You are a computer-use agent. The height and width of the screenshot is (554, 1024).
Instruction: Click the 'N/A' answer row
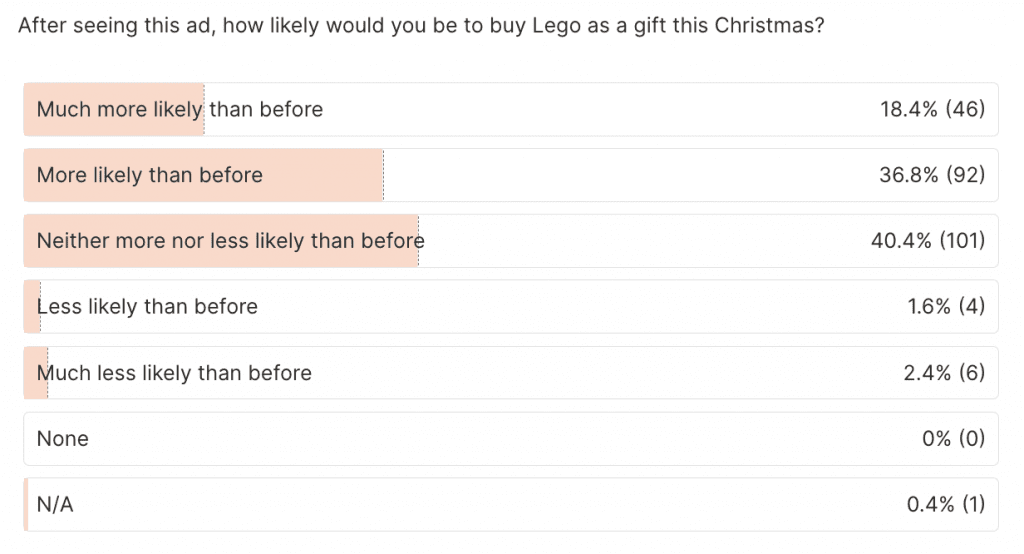510,505
